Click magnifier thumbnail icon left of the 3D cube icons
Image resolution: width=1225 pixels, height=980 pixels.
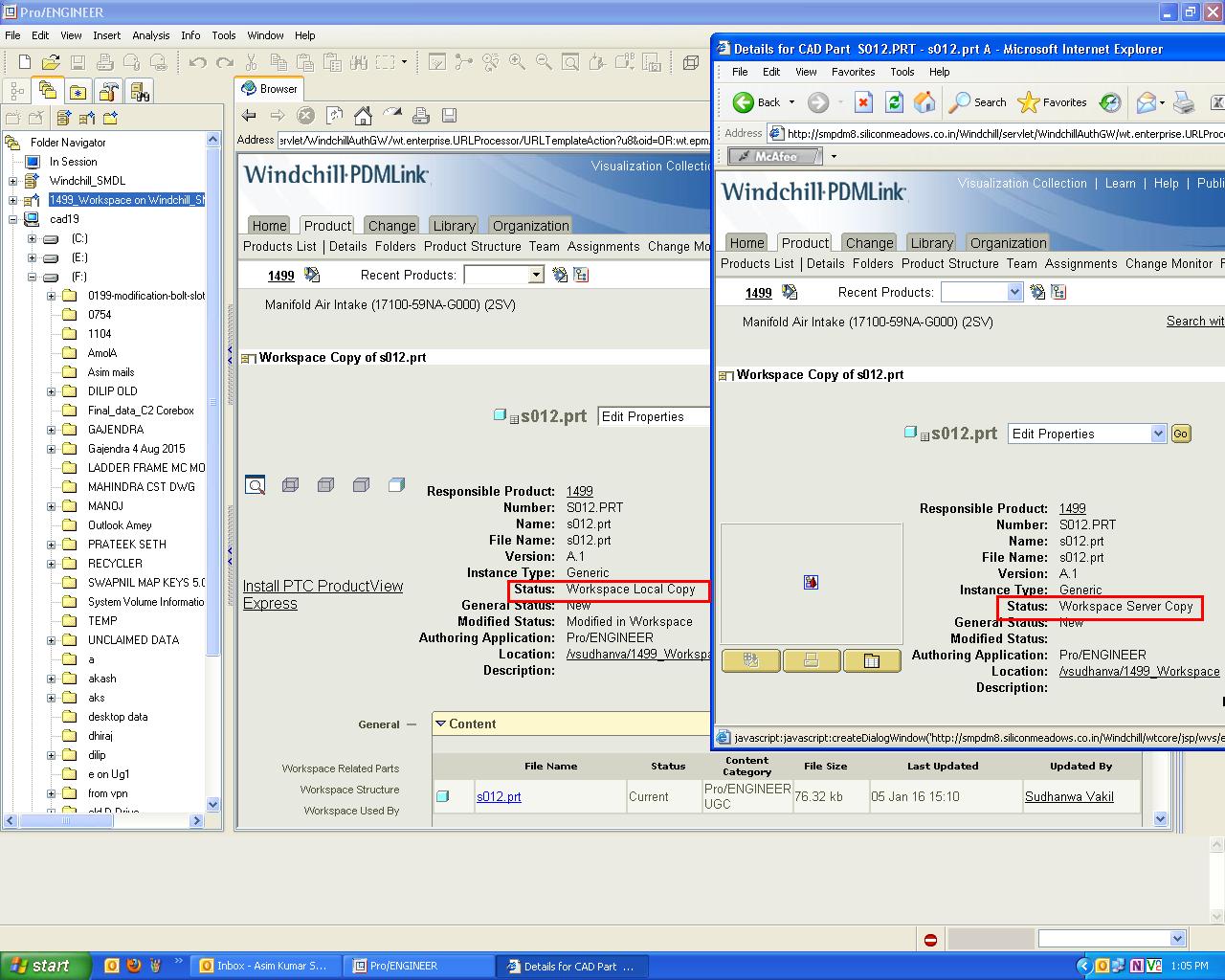click(x=255, y=485)
